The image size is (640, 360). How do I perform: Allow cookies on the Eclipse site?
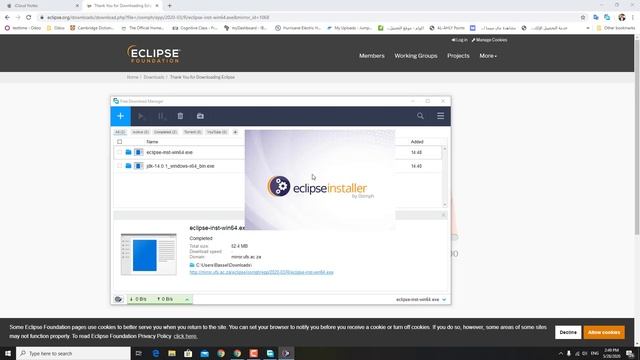coord(604,332)
